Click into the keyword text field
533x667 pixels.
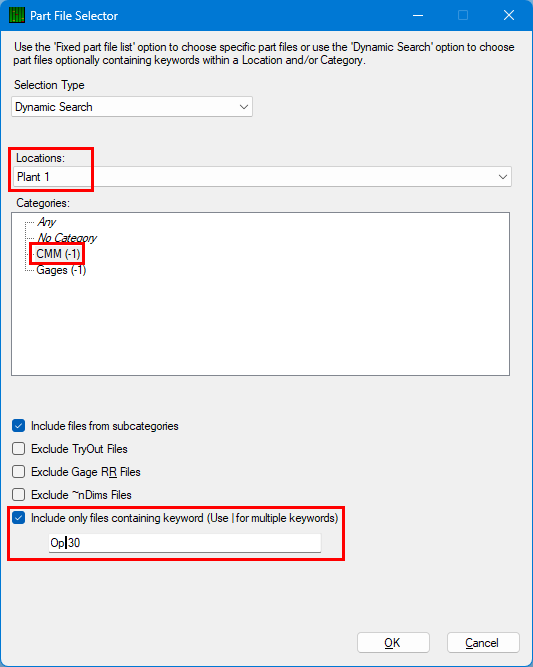185,543
